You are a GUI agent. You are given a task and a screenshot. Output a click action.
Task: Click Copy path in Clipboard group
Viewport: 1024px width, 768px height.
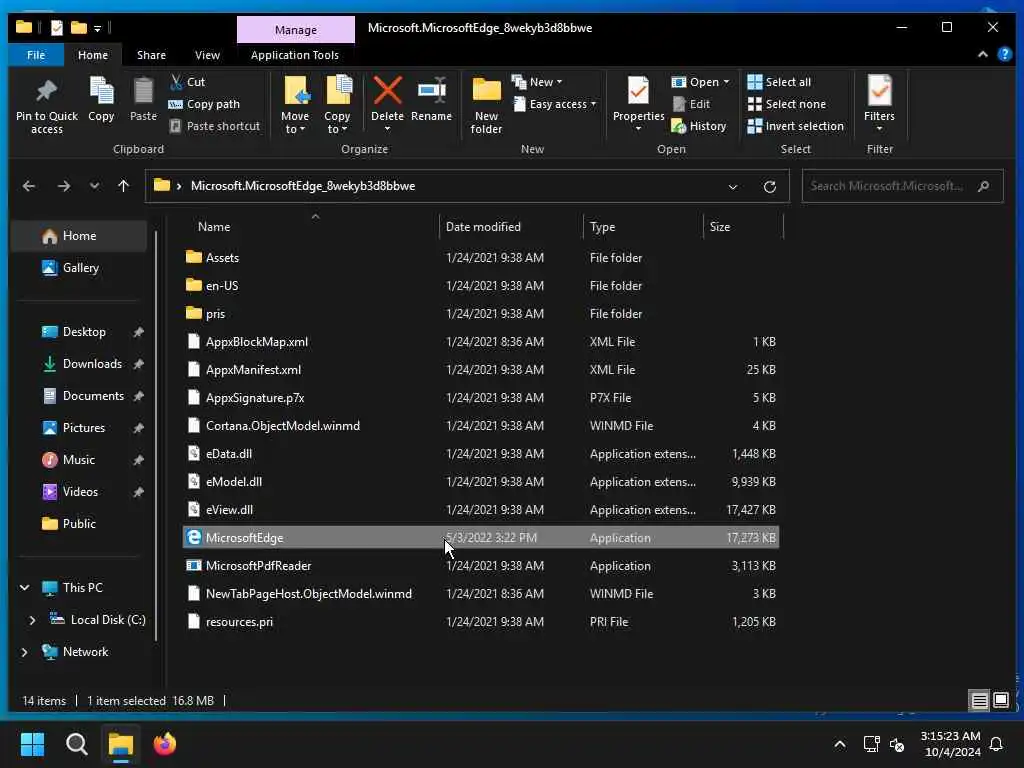coord(204,104)
